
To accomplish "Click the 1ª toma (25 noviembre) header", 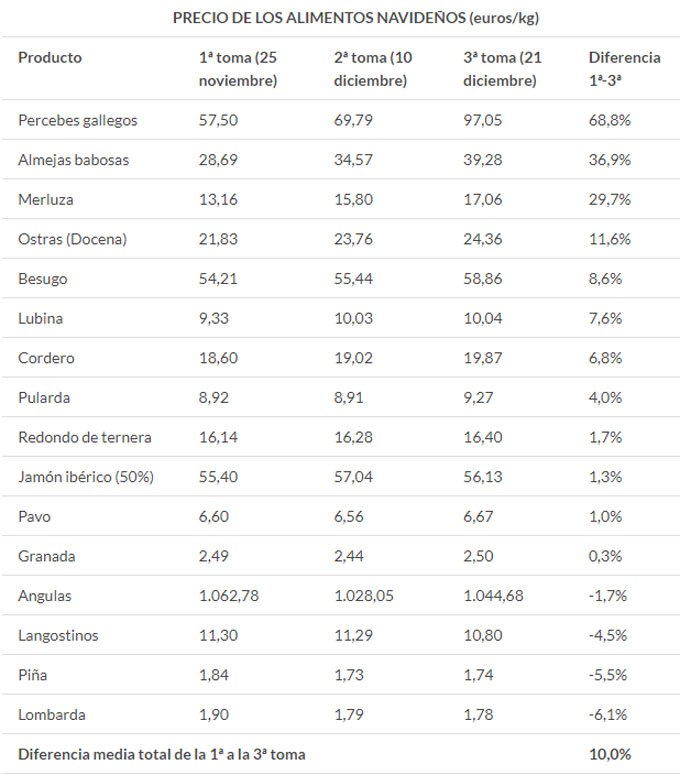I will coord(238,69).
